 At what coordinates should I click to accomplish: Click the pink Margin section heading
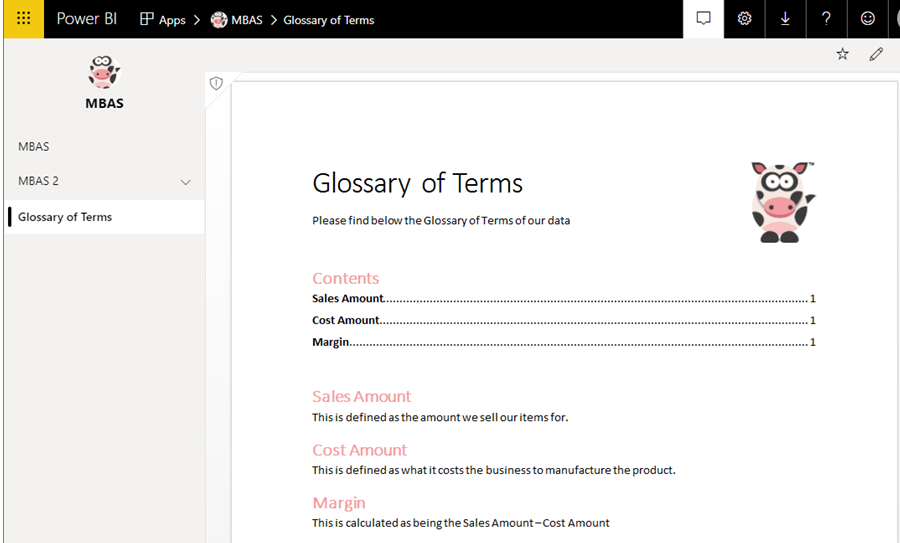[x=339, y=503]
